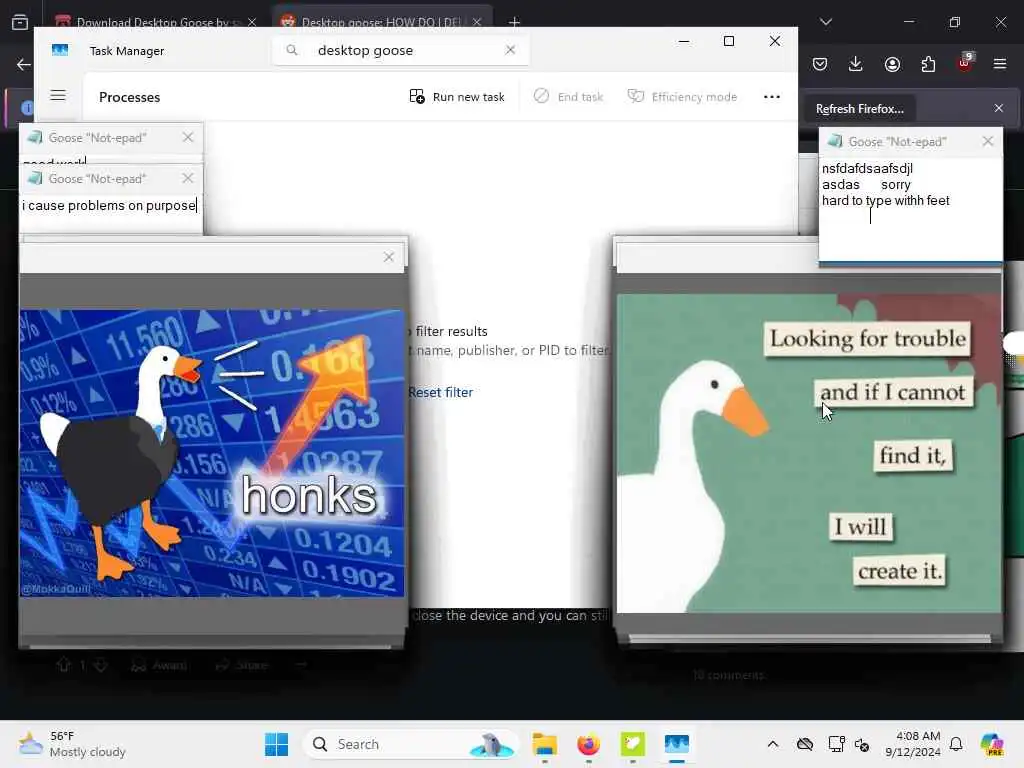Click the display network tray icon
The image size is (1024, 768).
tap(836, 744)
